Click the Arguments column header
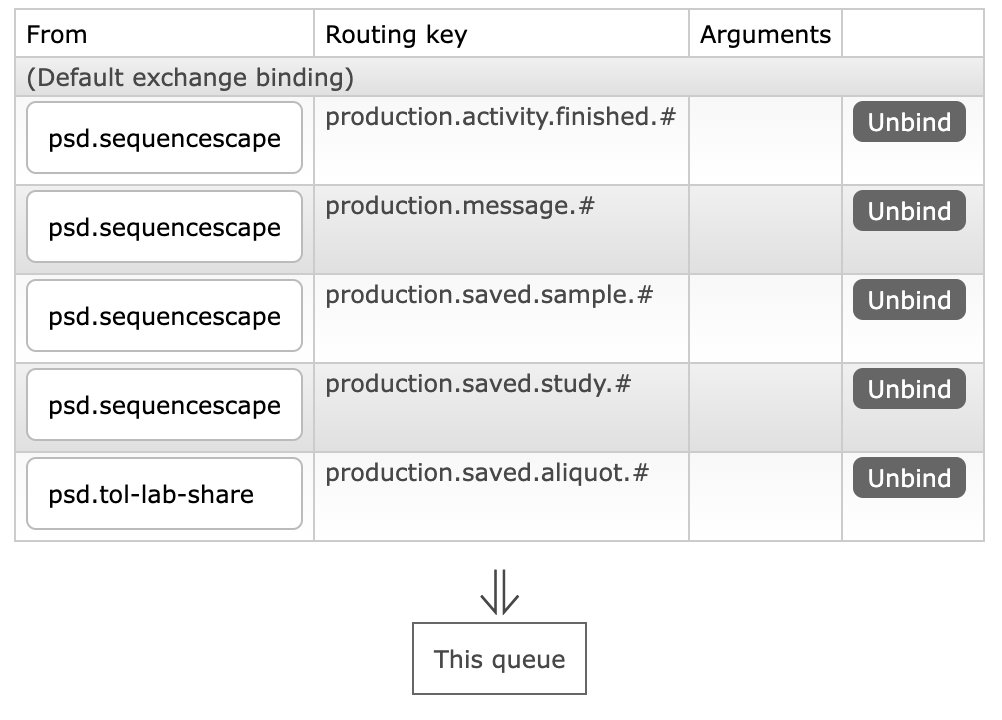Image resolution: width=1002 pixels, height=720 pixels. [x=765, y=35]
